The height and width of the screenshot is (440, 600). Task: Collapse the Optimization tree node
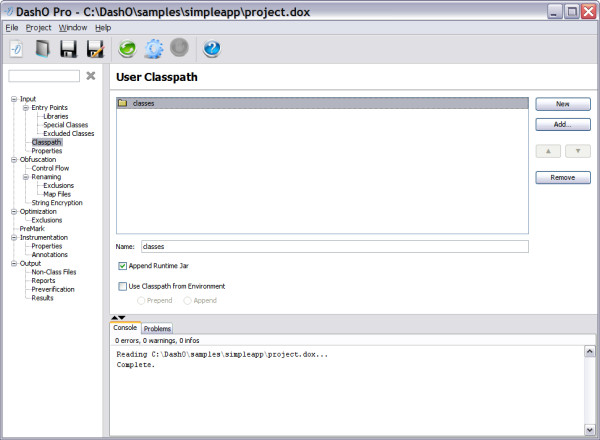(14, 212)
